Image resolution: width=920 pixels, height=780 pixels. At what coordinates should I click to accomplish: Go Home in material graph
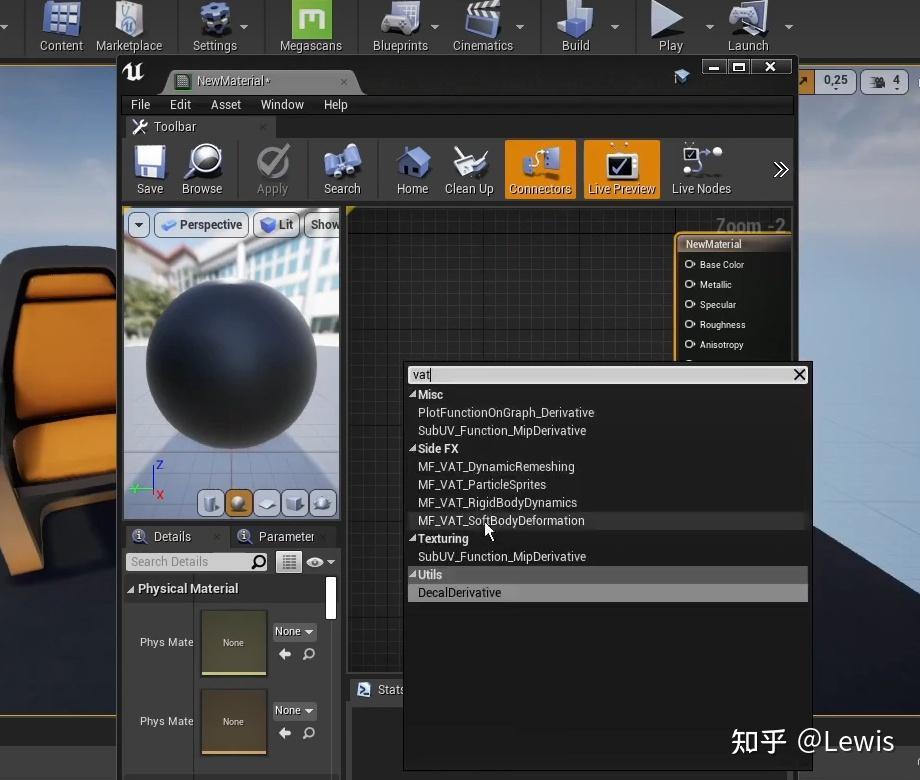(412, 169)
